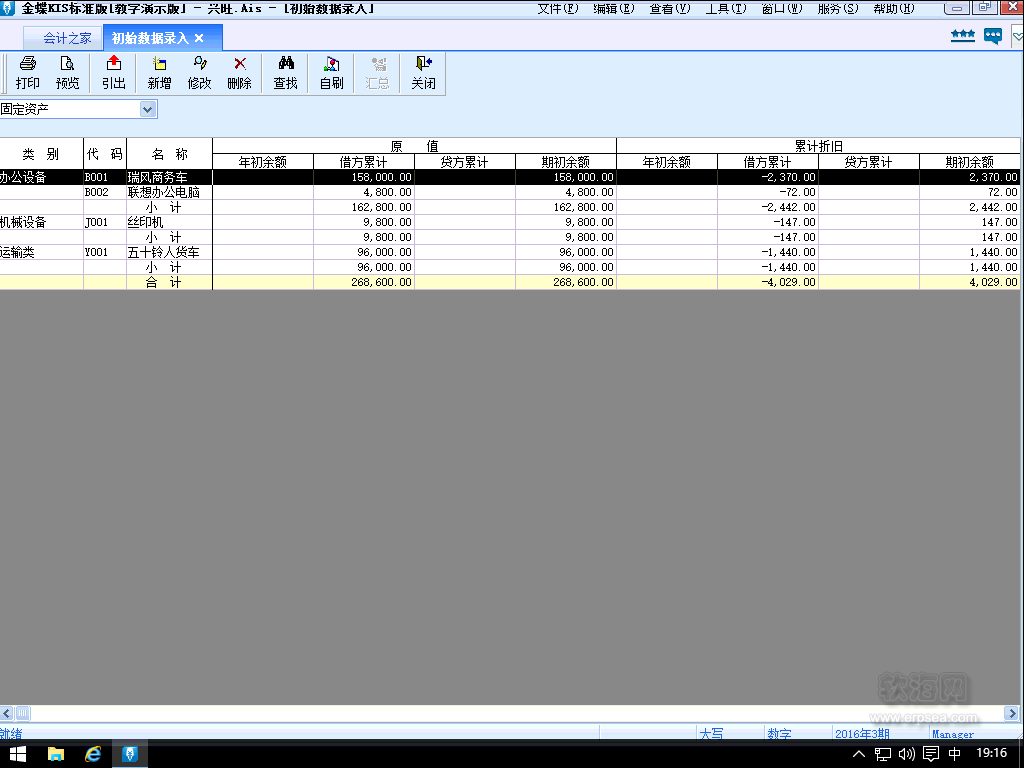Open the Action Center notification icon
1024x768 pixels.
(x=931, y=754)
